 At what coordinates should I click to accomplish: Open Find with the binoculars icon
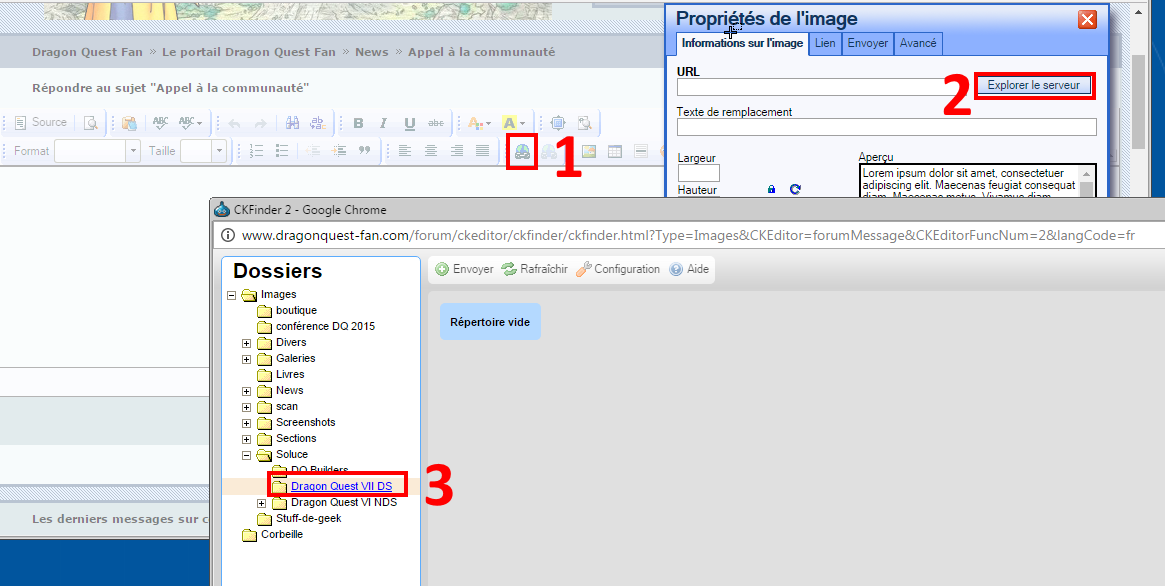click(292, 123)
